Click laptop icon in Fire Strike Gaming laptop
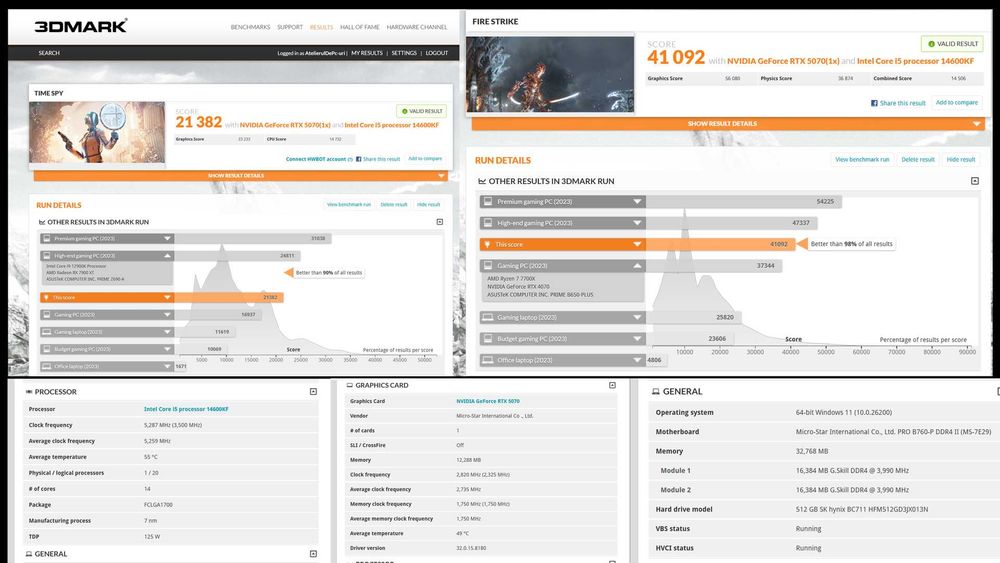This screenshot has height=563, width=1000. click(x=488, y=318)
